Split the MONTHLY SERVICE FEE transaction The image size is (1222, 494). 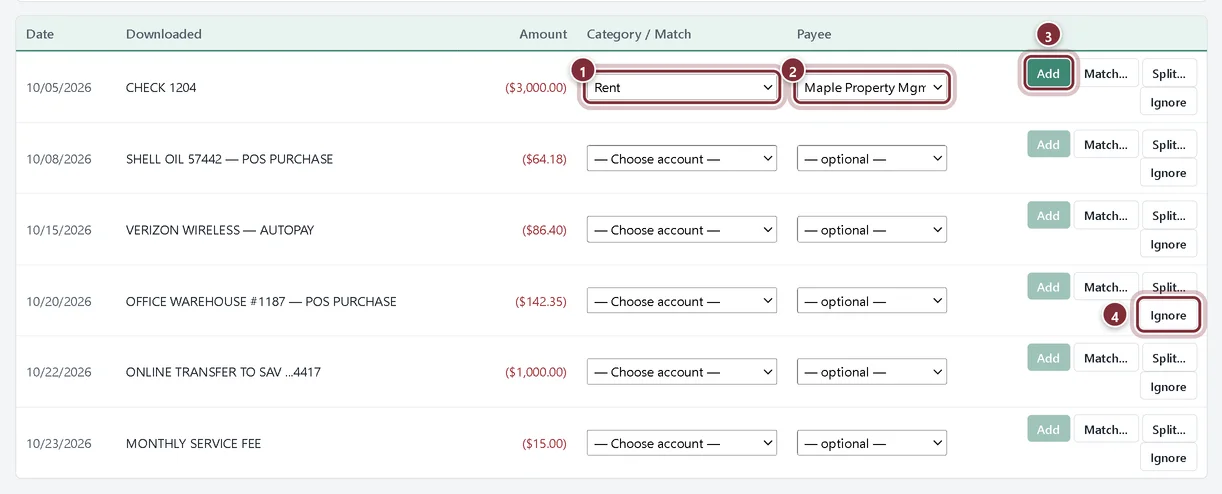pyautogui.click(x=1169, y=429)
